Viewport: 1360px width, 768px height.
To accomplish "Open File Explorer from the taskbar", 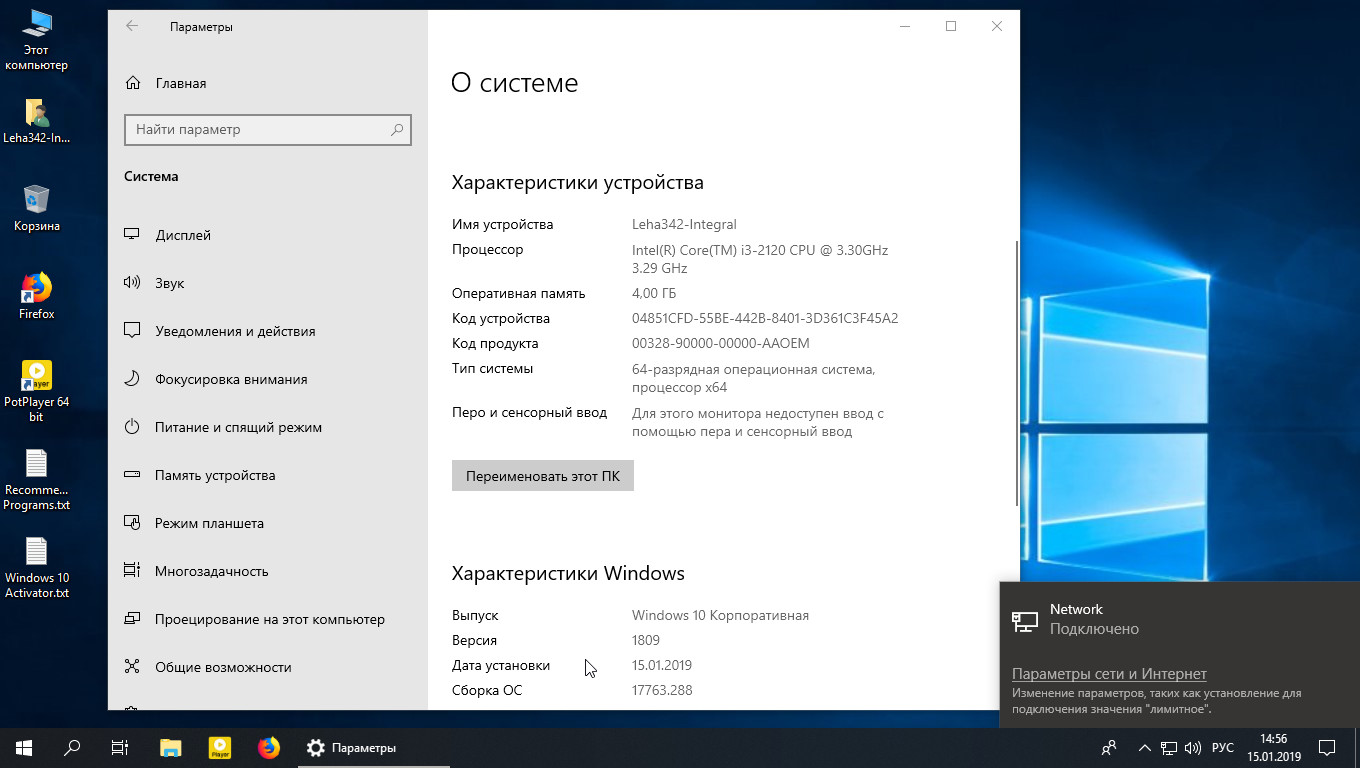I will (171, 747).
